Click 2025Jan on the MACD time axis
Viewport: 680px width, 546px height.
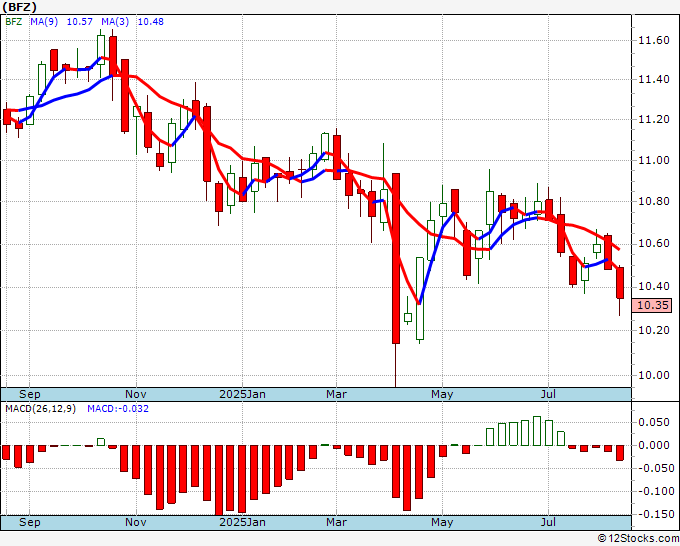[242, 522]
